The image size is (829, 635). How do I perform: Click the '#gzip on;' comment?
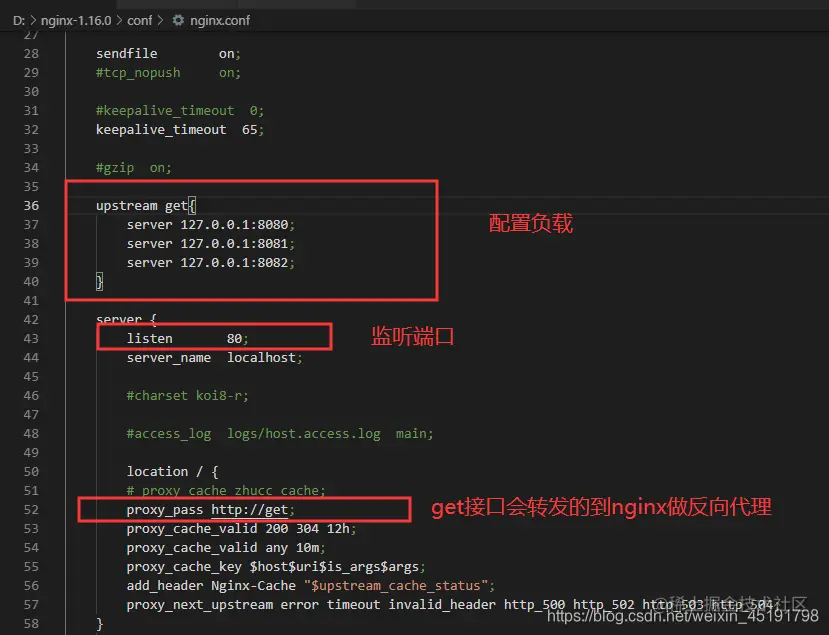pos(134,168)
